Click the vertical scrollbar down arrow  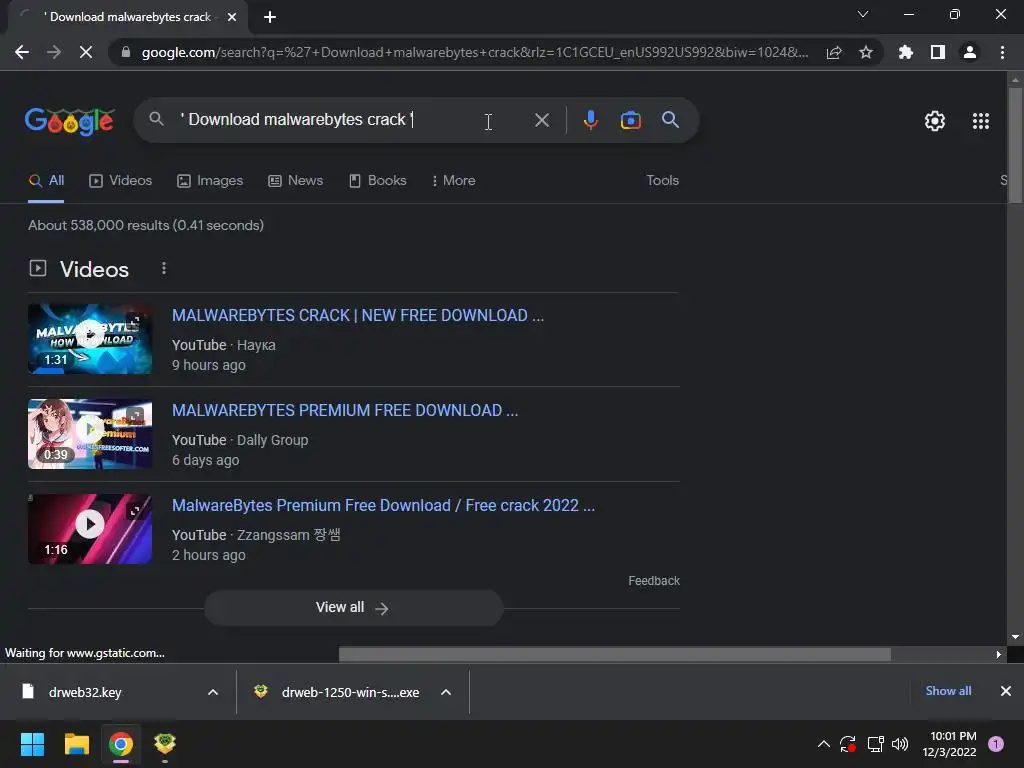[1015, 637]
